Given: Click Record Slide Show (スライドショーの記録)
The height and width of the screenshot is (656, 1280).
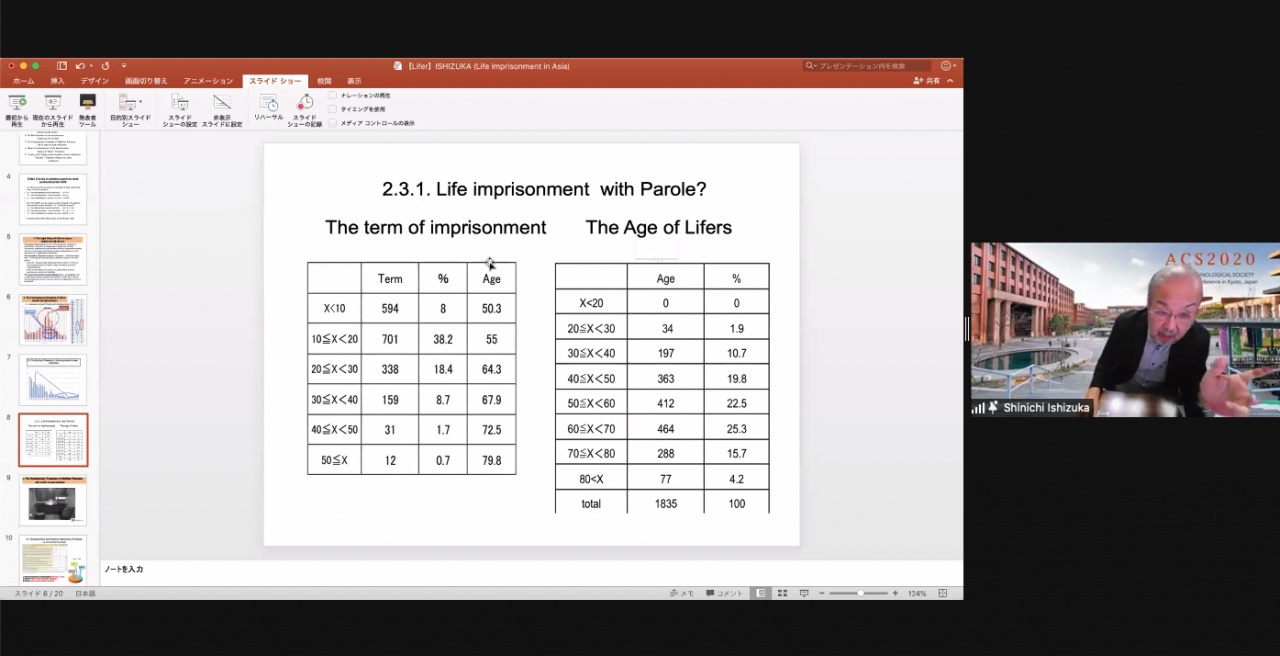Looking at the screenshot, I should [x=305, y=108].
